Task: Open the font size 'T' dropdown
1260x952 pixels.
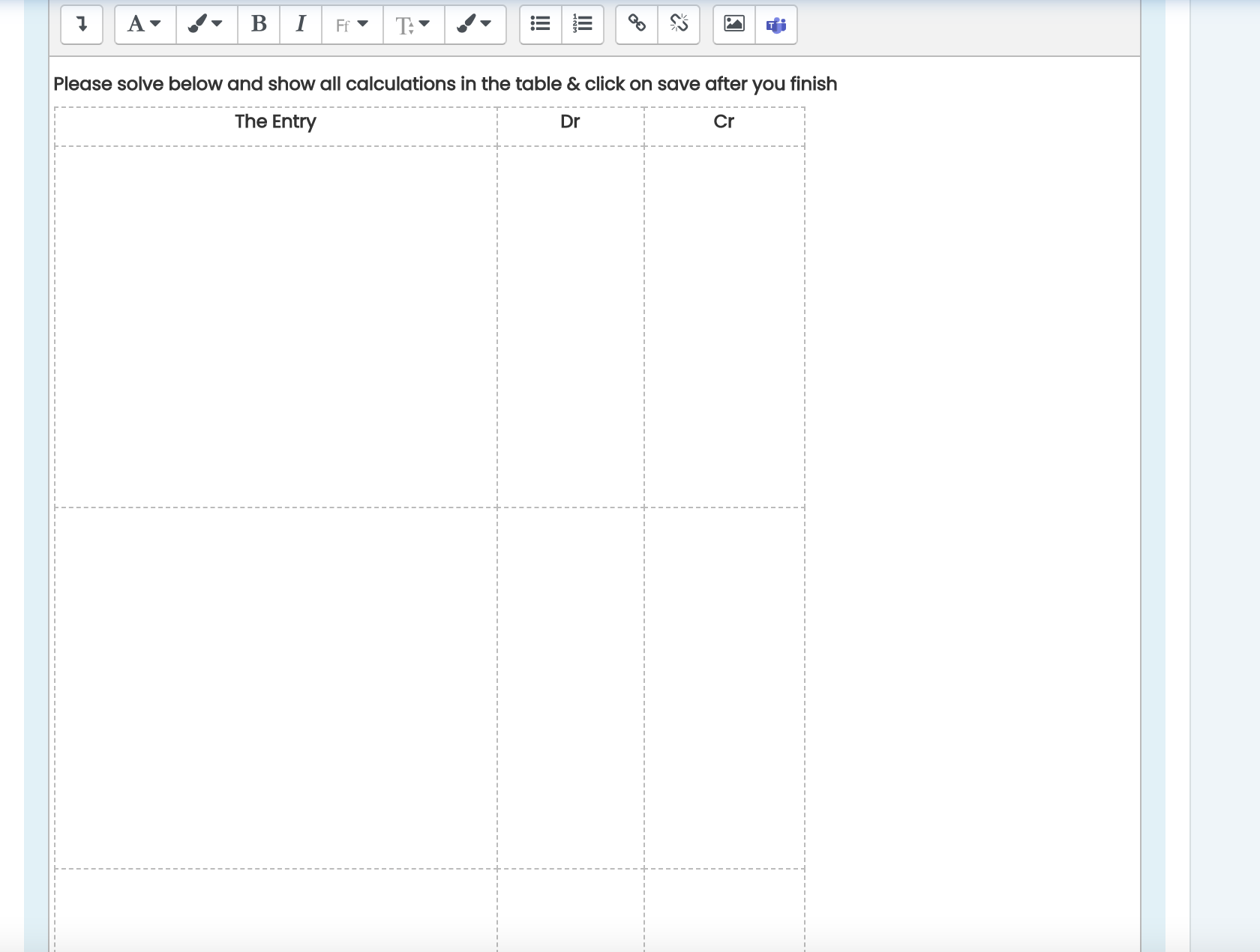Action: [x=413, y=24]
